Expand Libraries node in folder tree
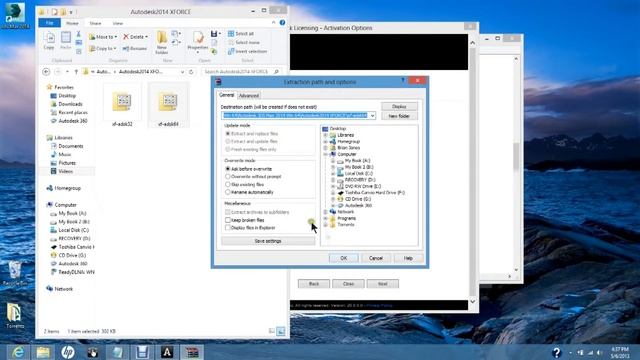 click(x=326, y=135)
